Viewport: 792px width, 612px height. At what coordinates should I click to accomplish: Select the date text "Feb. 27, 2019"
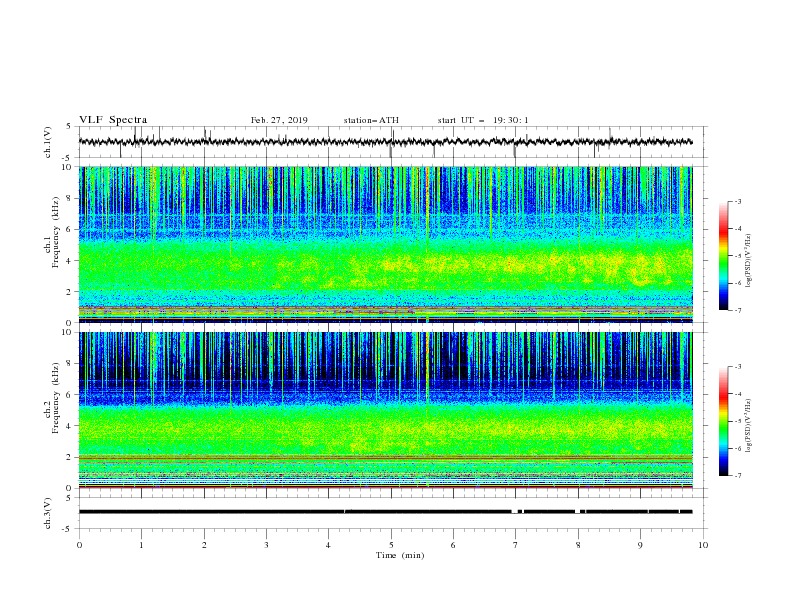pos(279,120)
